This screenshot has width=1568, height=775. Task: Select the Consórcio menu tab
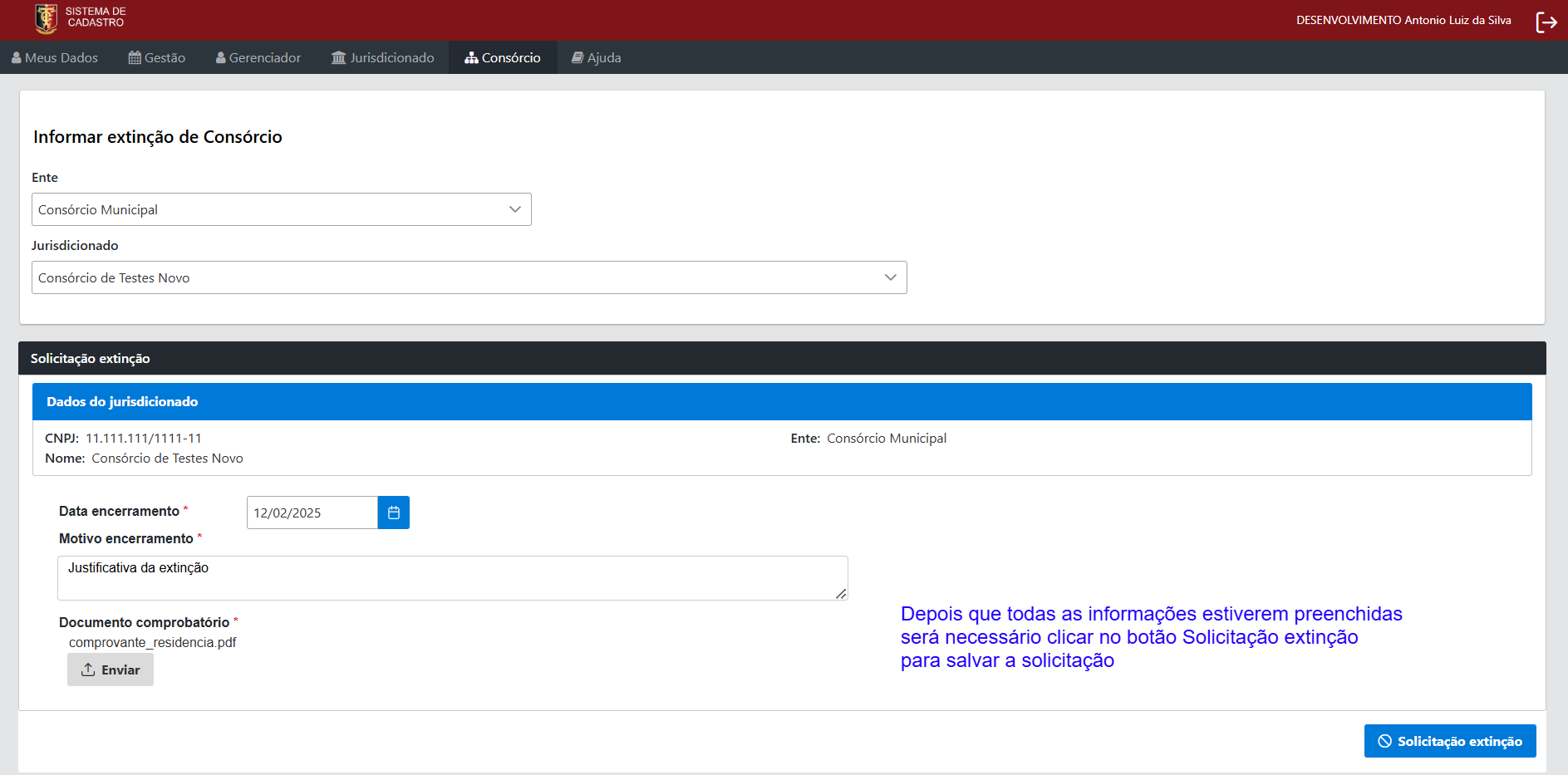pyautogui.click(x=503, y=57)
